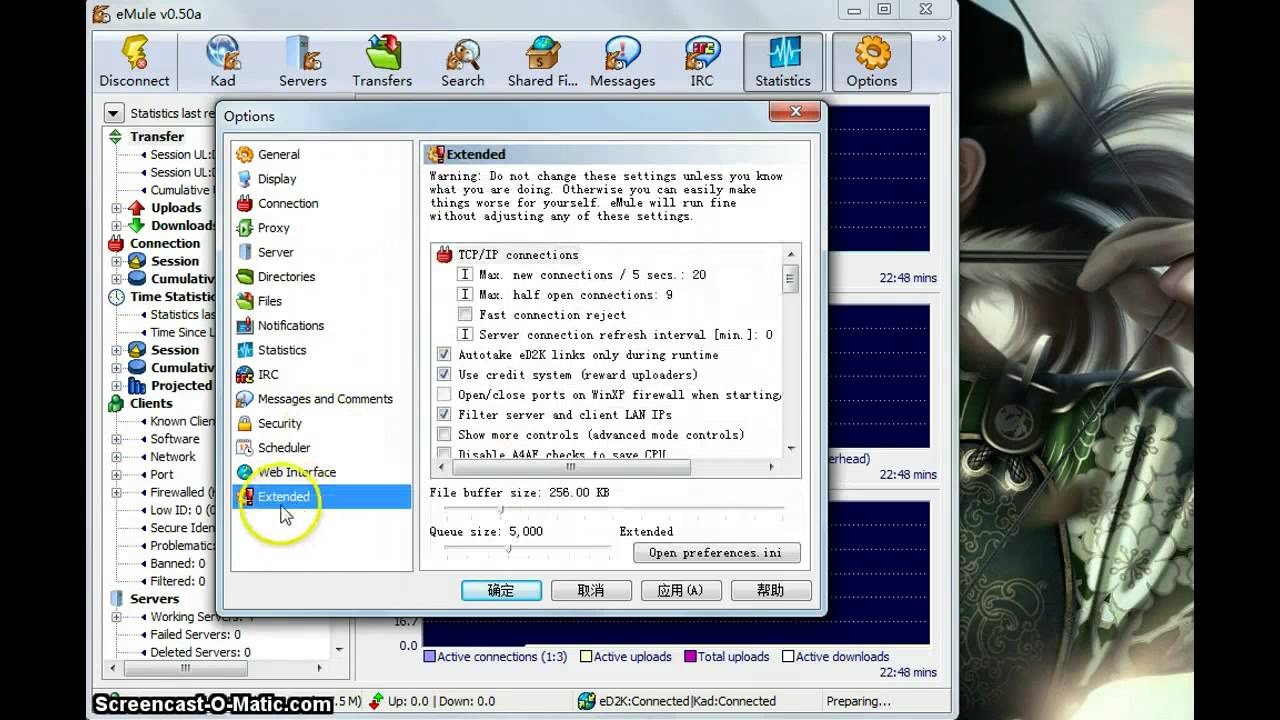Viewport: 1280px width, 720px height.
Task: Click Max. half open connections setting
Action: click(575, 295)
